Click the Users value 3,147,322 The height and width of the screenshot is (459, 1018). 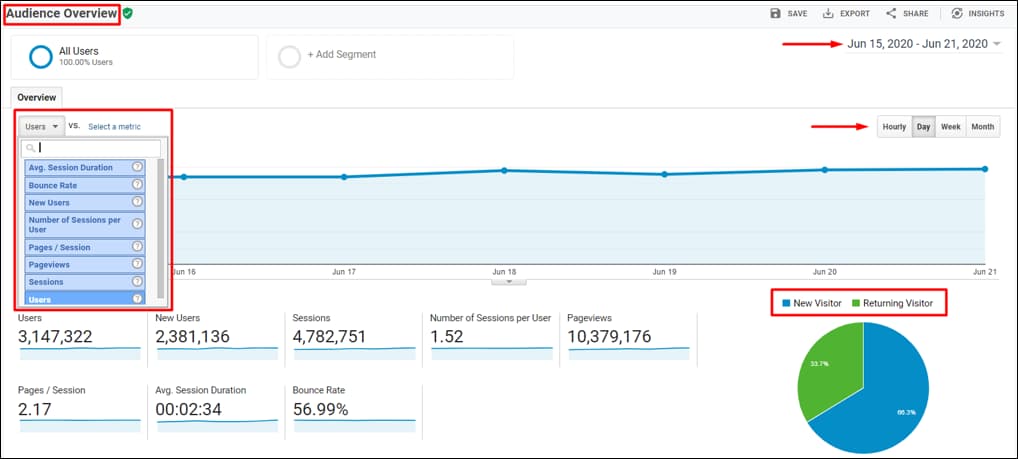click(x=55, y=336)
